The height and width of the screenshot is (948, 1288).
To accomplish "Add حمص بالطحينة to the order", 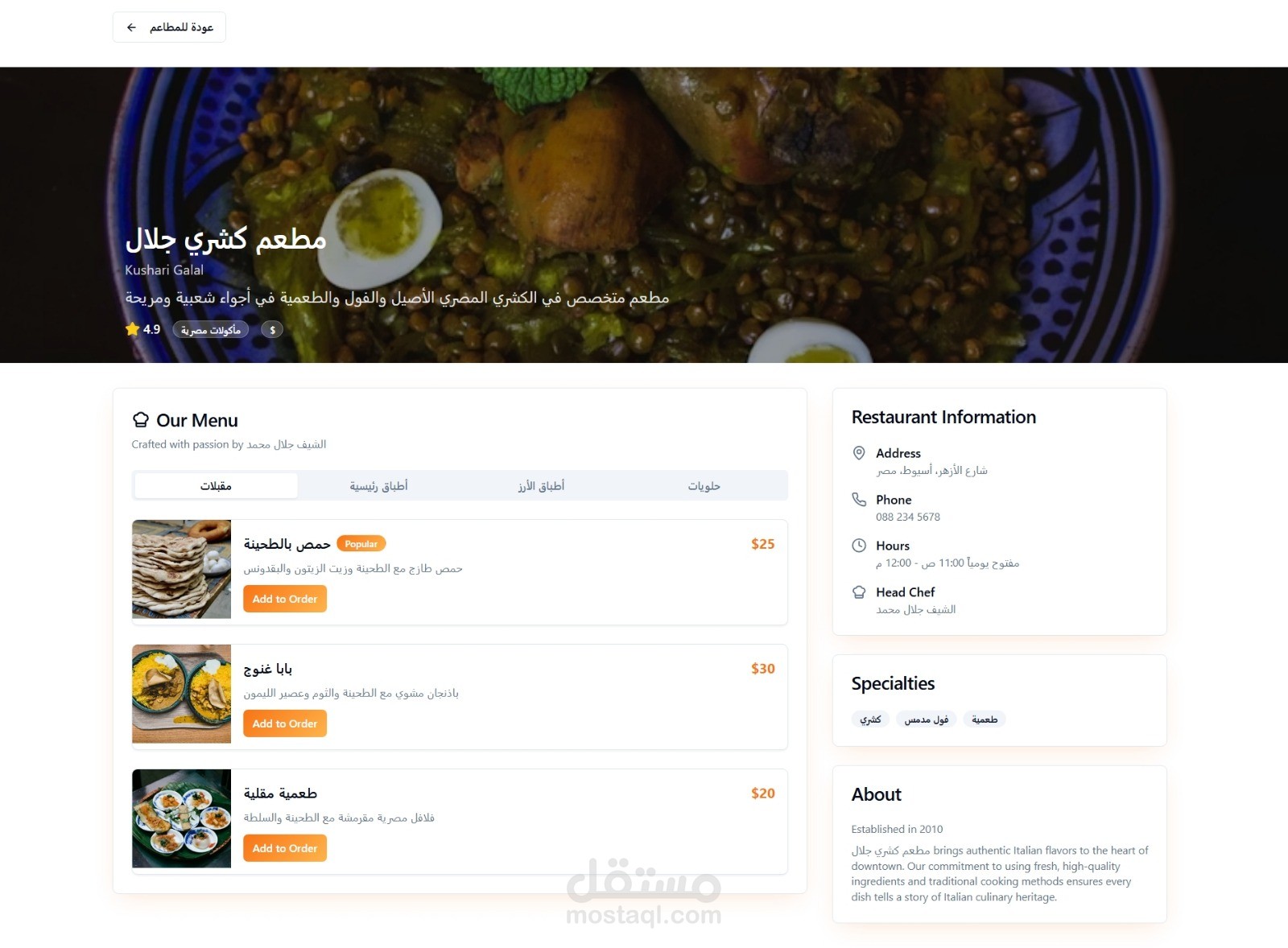I will click(x=285, y=599).
